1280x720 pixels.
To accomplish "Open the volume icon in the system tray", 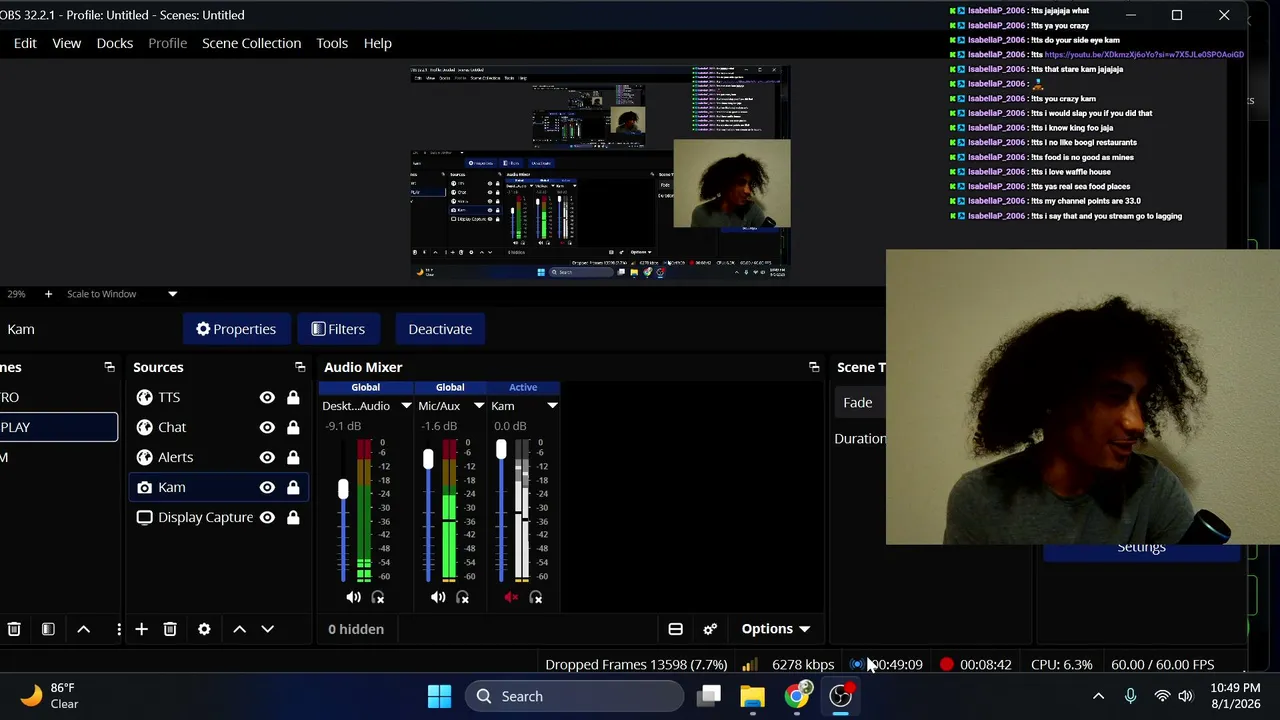I will pos(1186,696).
